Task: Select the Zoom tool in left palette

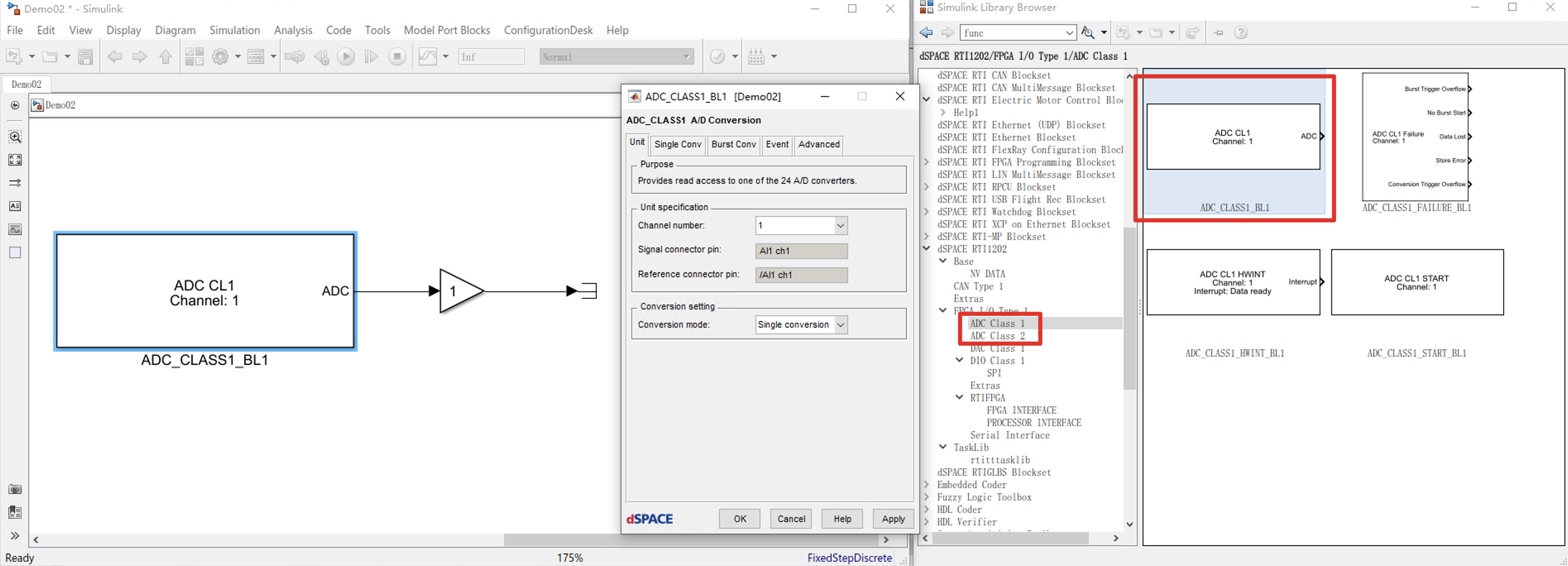Action: coord(15,136)
